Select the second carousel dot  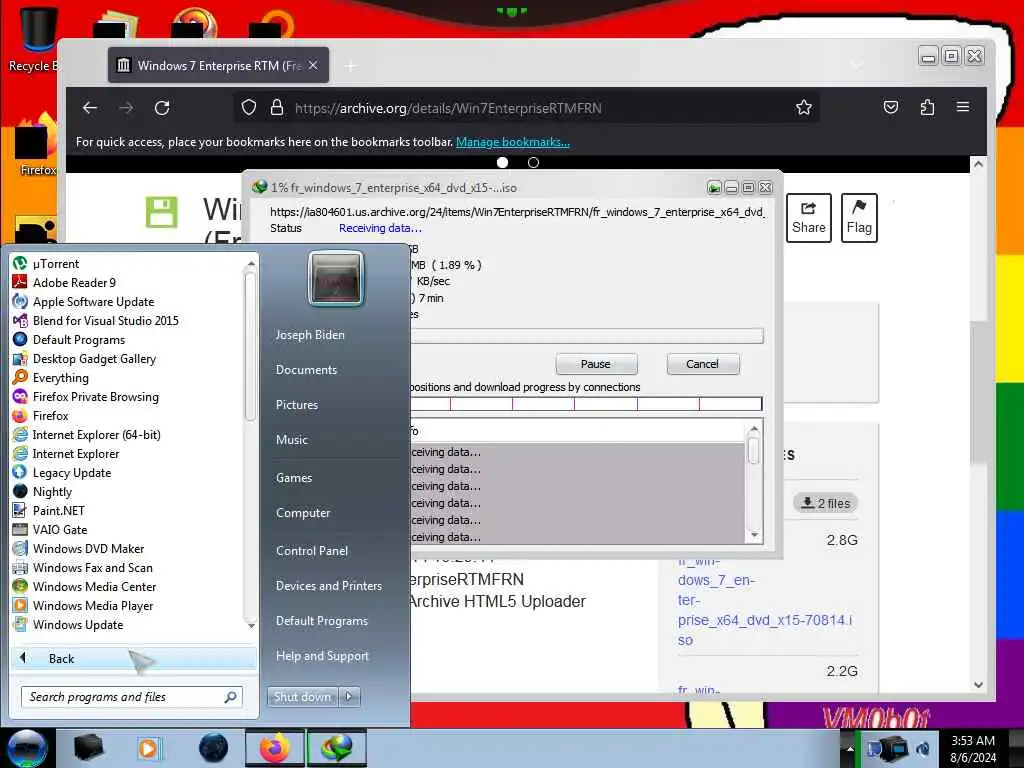point(534,163)
